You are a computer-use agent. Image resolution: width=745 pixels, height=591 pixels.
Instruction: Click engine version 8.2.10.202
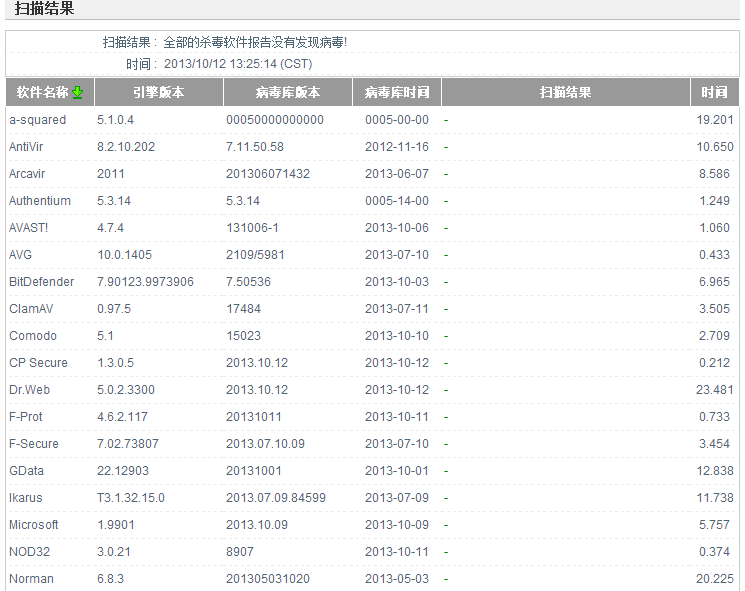point(126,147)
